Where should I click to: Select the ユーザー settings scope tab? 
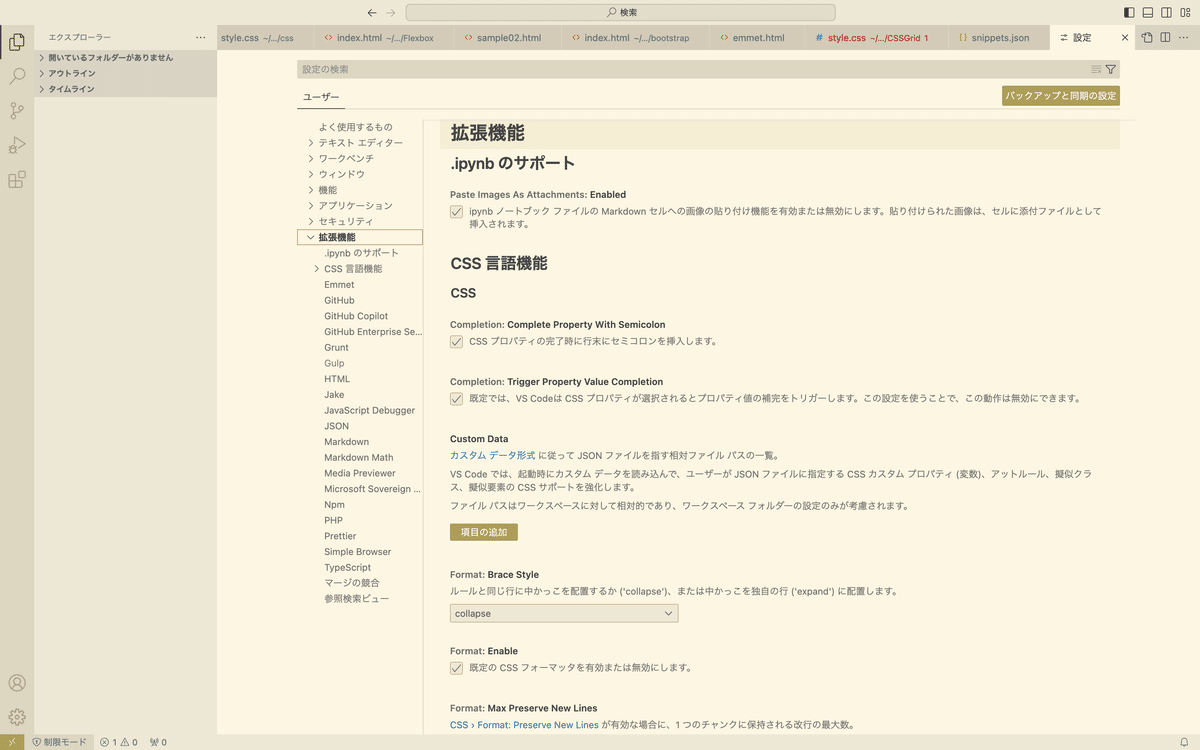coord(321,97)
